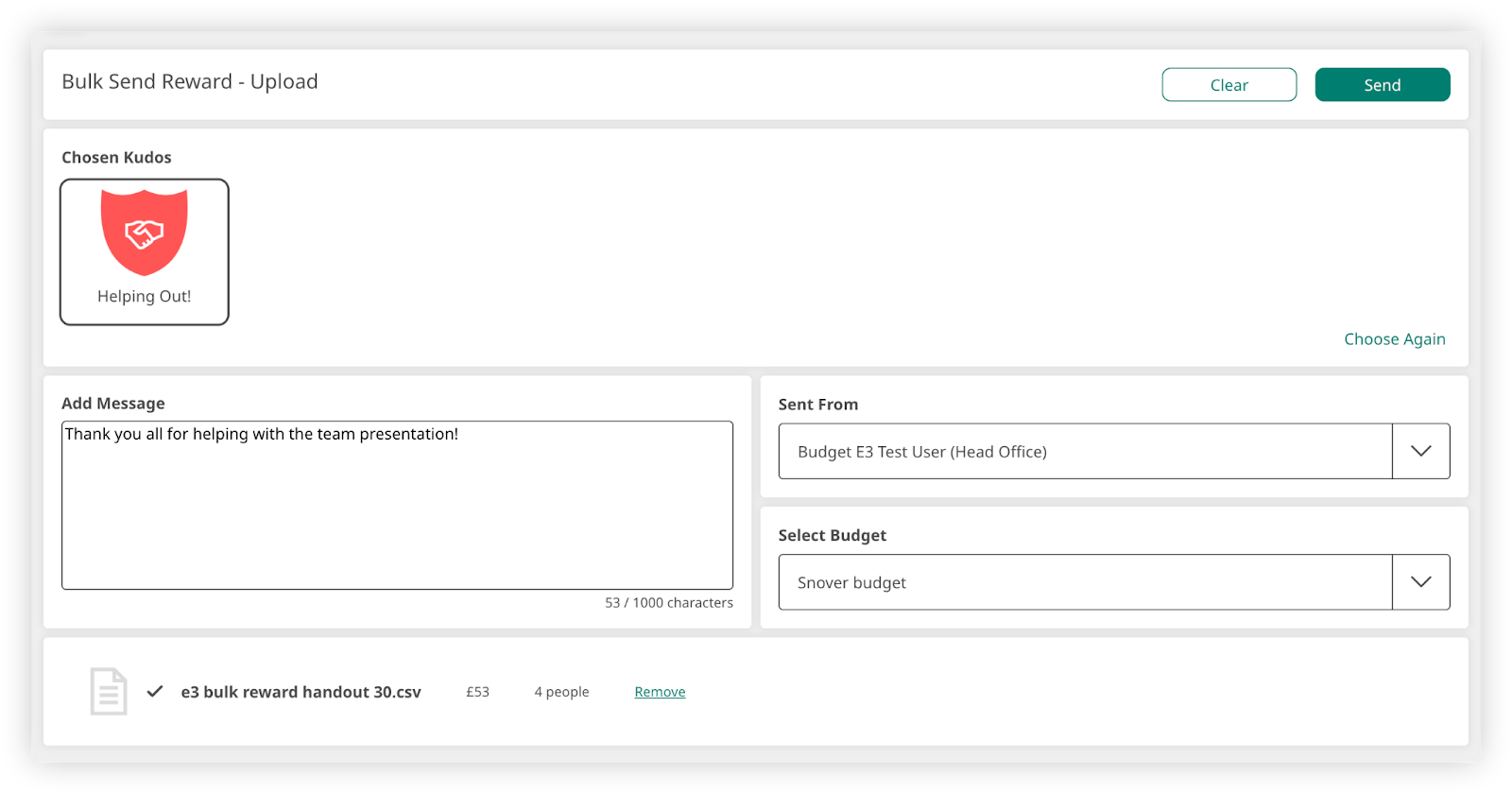Click the Sent From label
This screenshot has height=794, width=1512.
(818, 405)
